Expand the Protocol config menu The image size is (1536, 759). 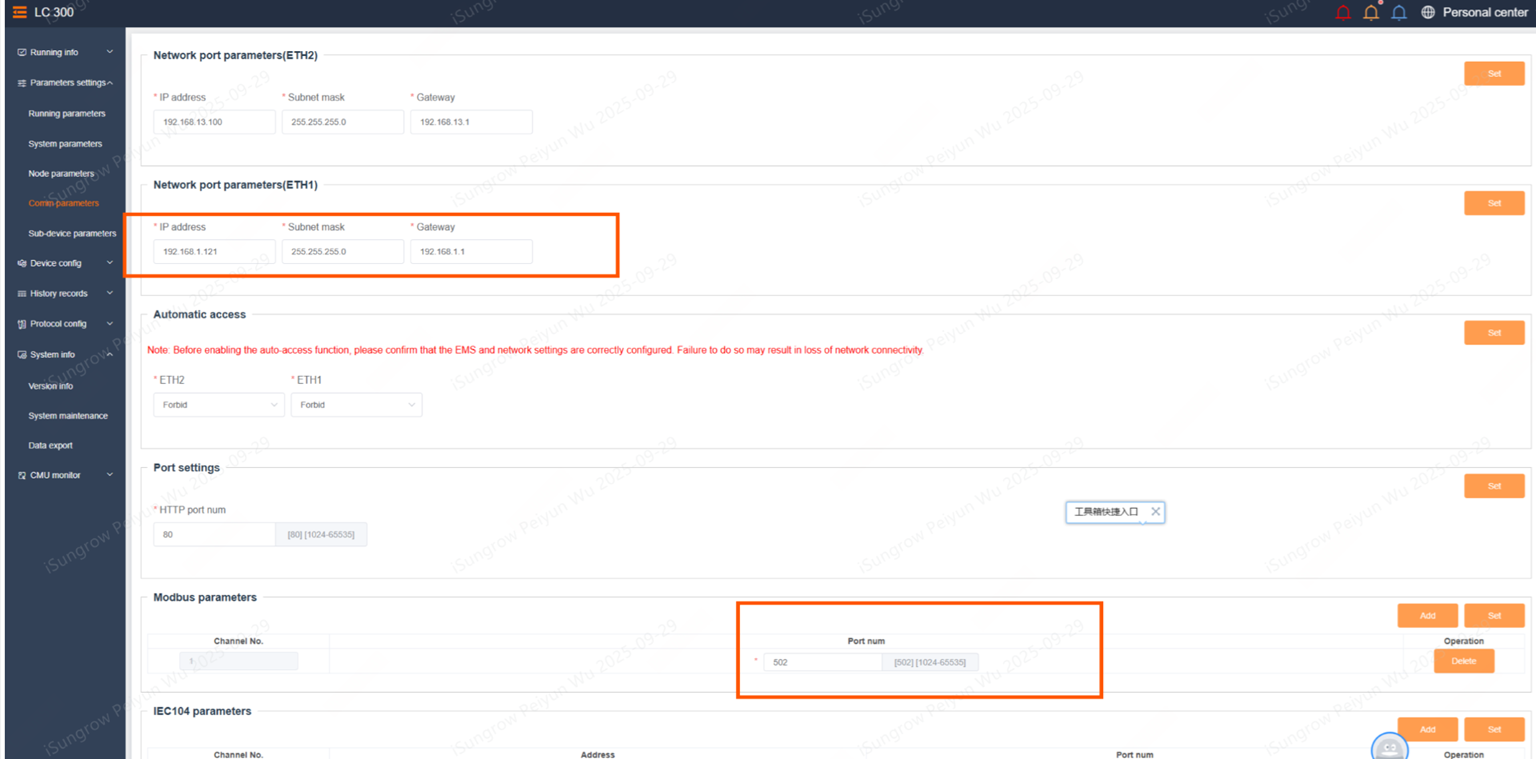pyautogui.click(x=66, y=324)
